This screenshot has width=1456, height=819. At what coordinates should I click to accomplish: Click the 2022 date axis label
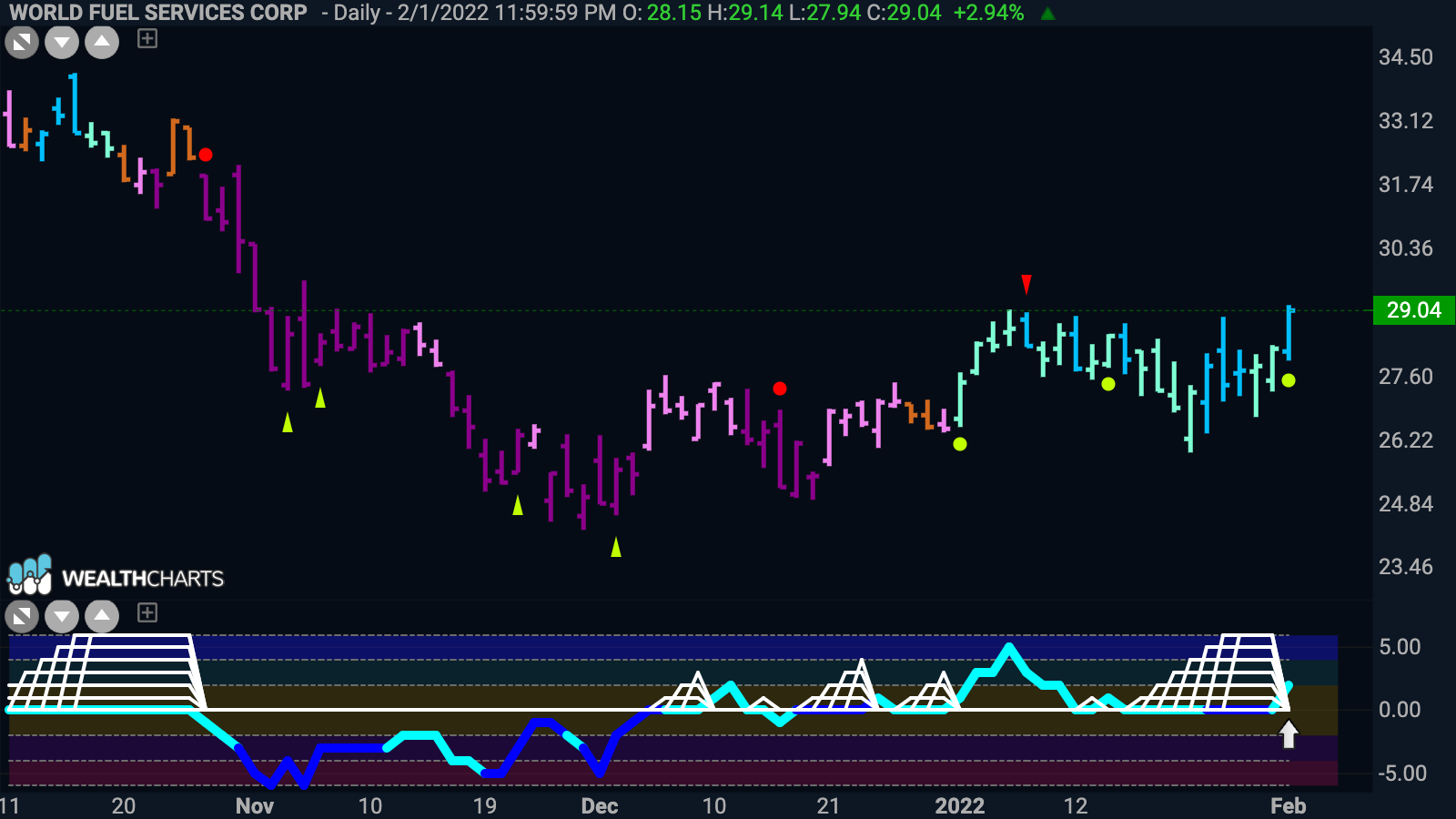pos(960,806)
